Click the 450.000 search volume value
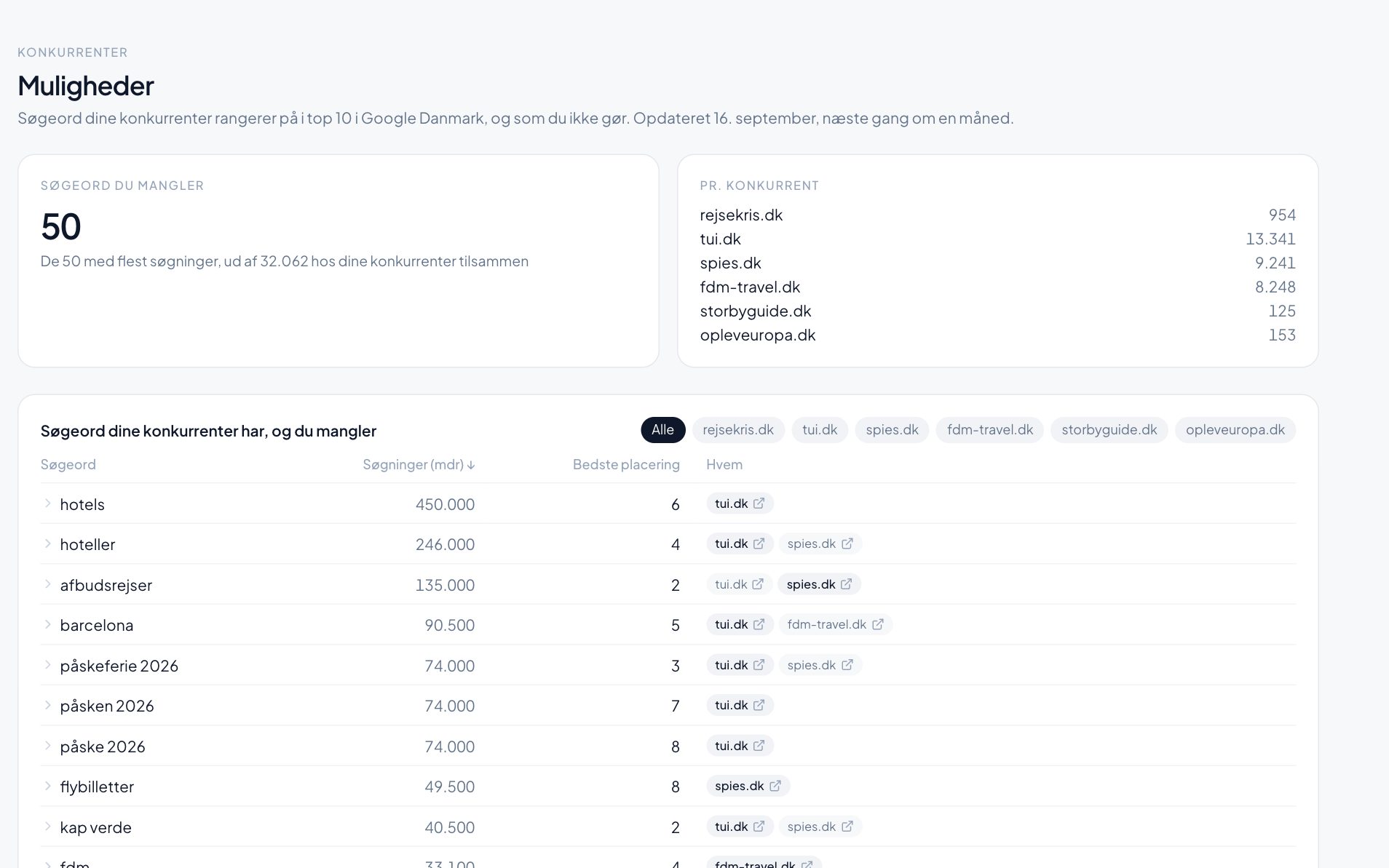 tap(445, 504)
